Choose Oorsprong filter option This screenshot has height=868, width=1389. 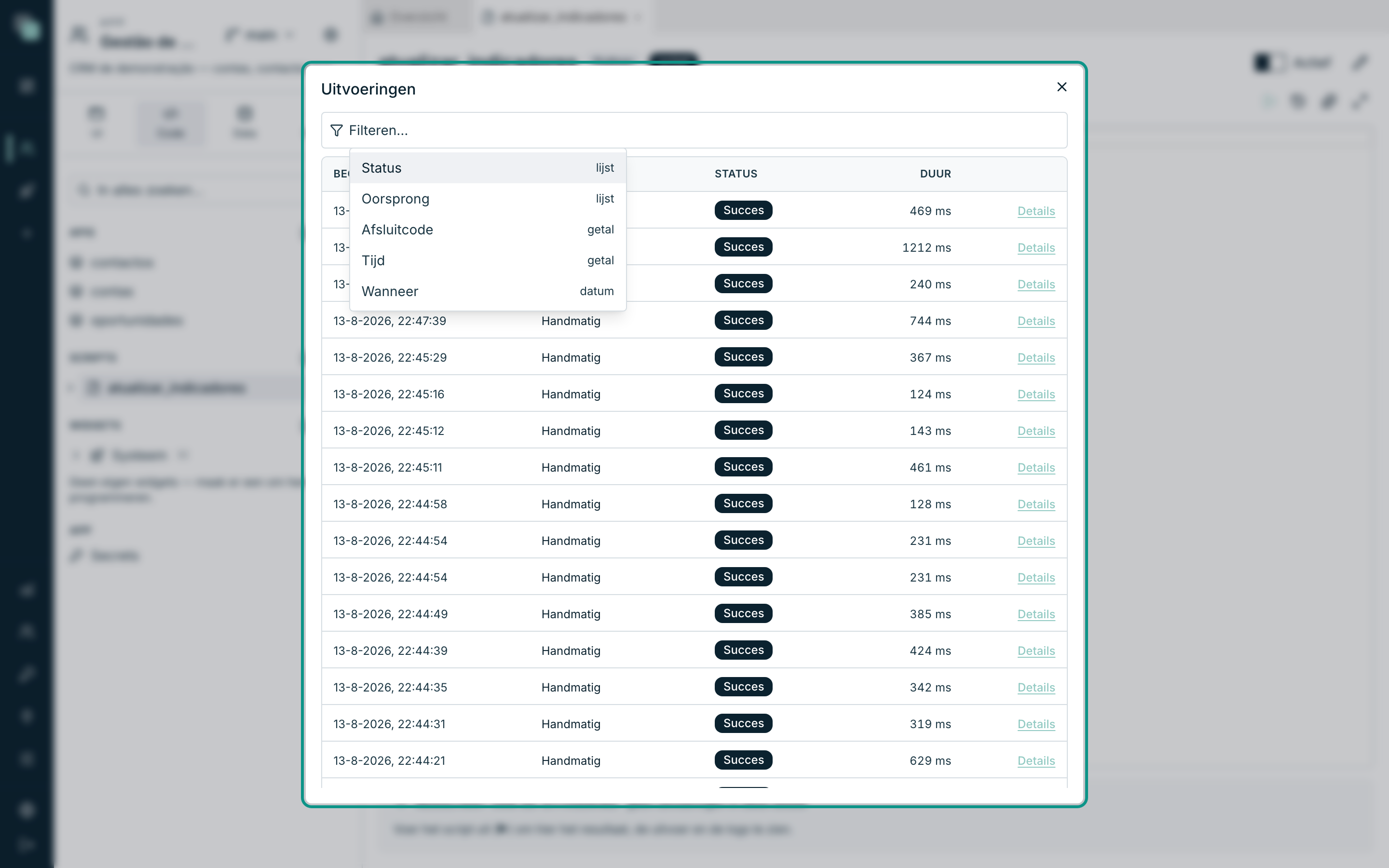[x=487, y=199]
